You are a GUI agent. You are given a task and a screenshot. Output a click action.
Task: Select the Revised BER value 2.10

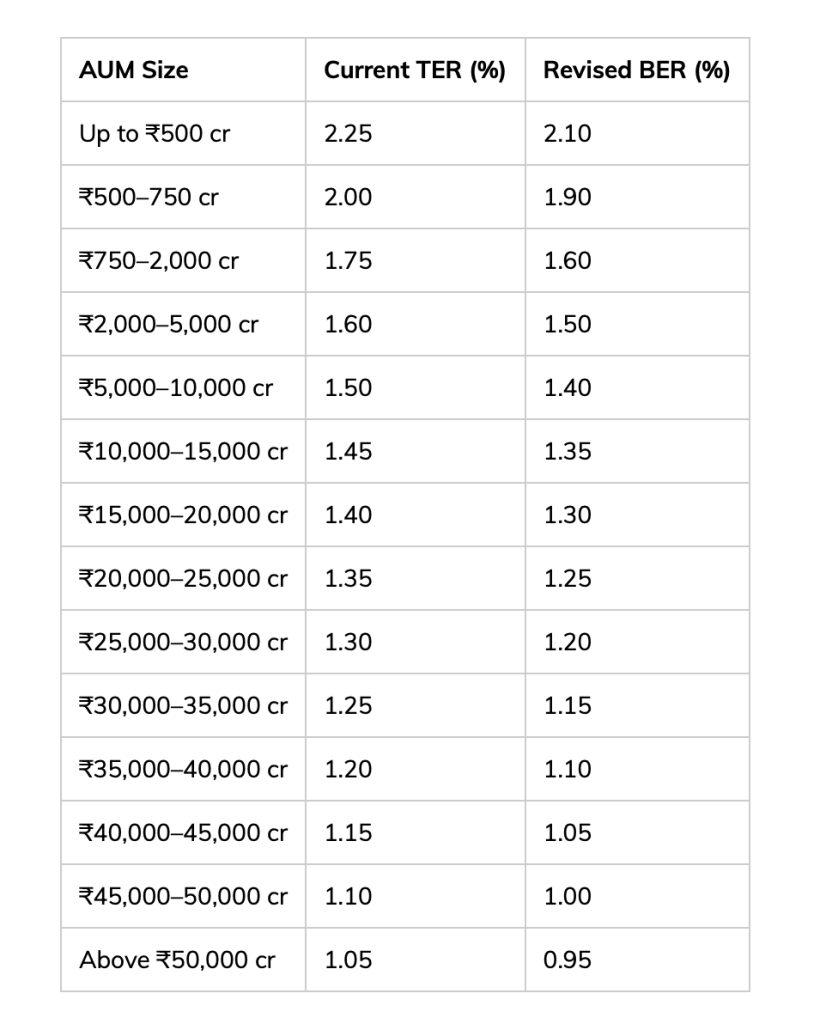click(x=567, y=134)
